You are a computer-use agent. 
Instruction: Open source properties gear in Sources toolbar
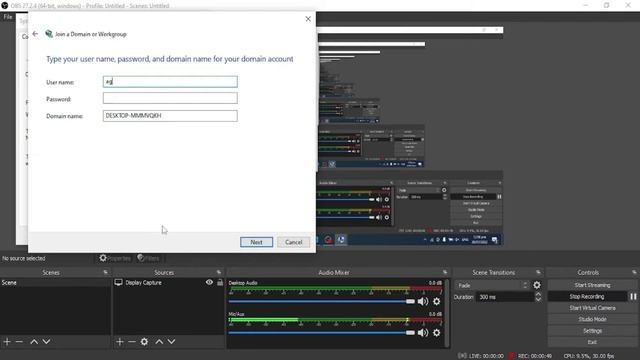[x=144, y=342]
